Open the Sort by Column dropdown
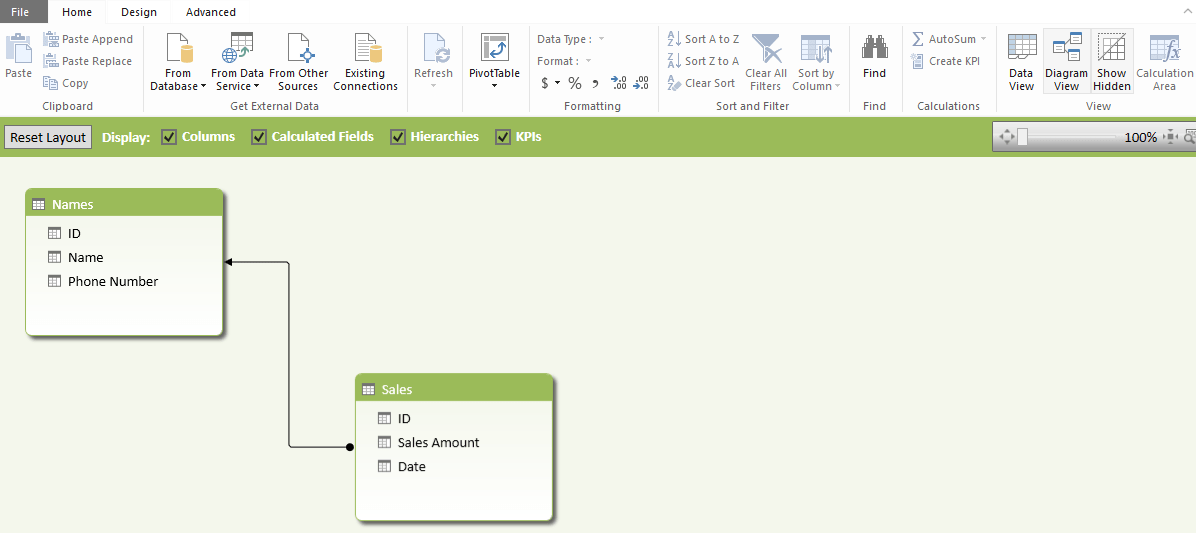The height and width of the screenshot is (533, 1196). [x=816, y=63]
